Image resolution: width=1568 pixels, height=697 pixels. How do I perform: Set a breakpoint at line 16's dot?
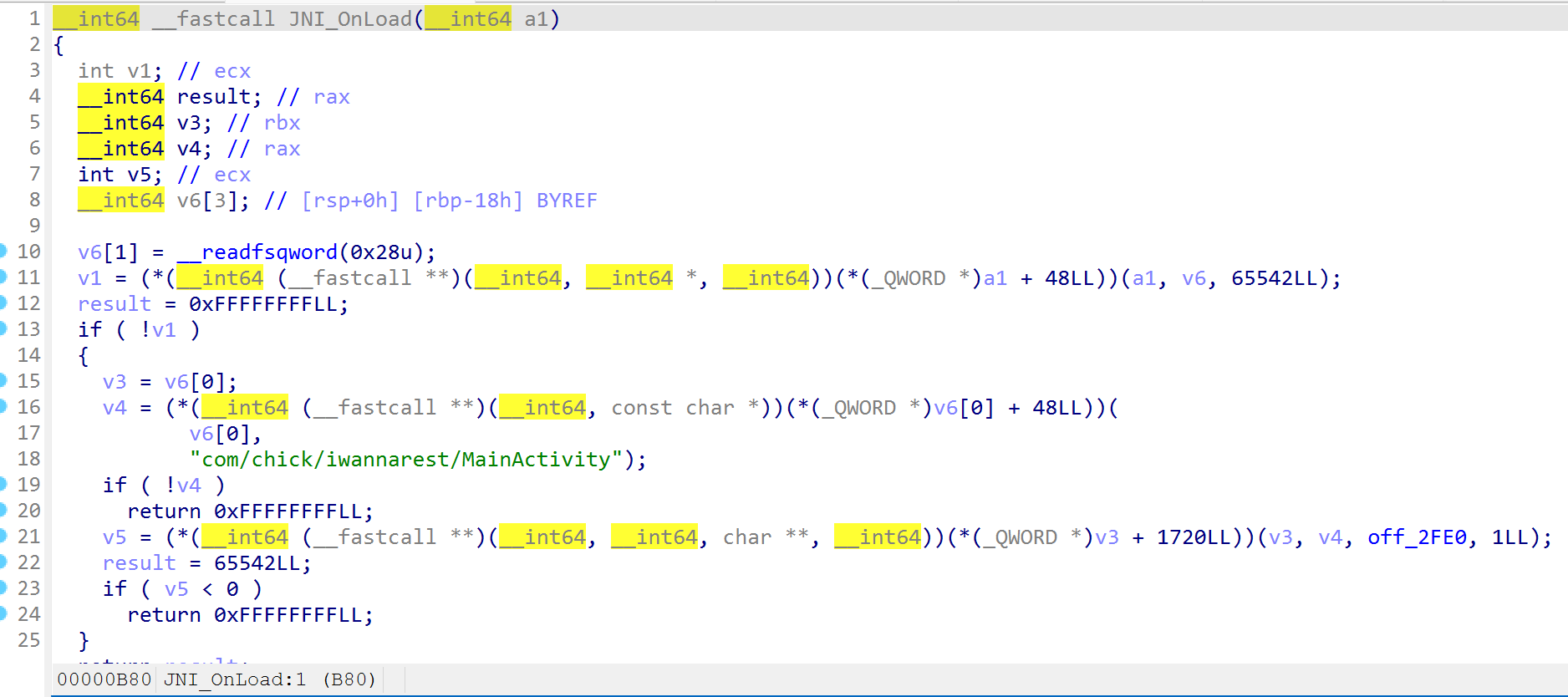[x=3, y=406]
